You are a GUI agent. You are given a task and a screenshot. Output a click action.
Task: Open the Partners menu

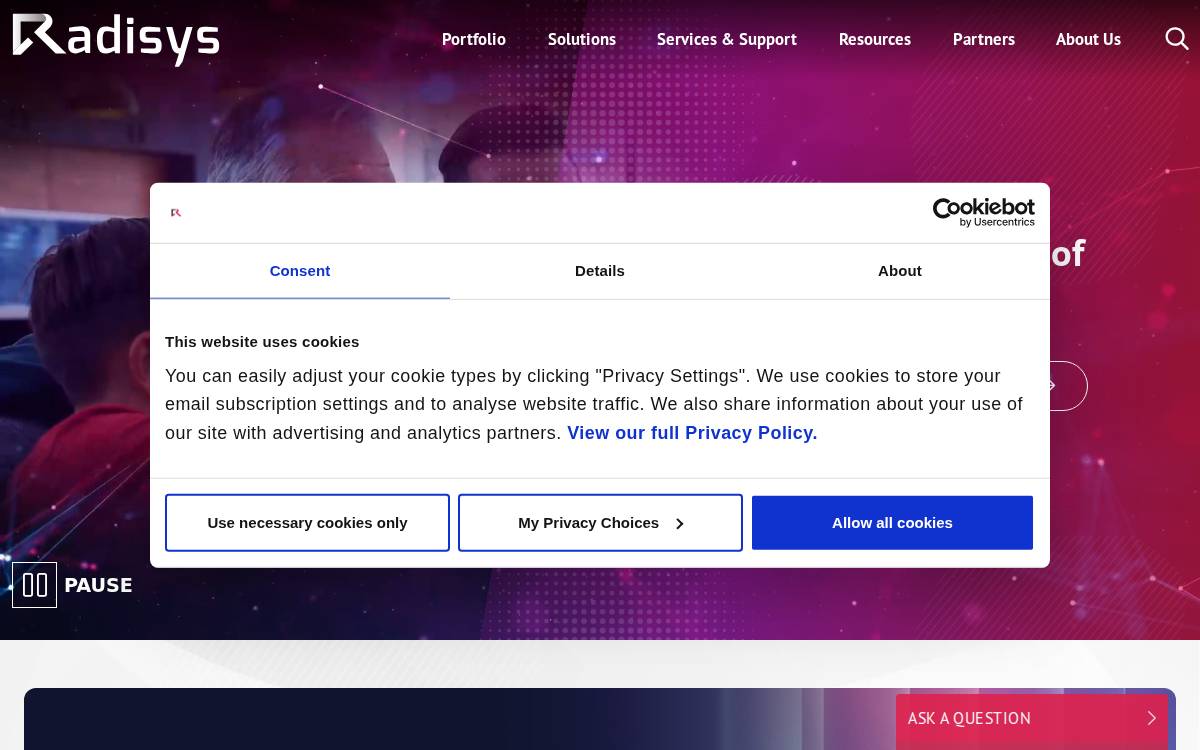(x=984, y=39)
